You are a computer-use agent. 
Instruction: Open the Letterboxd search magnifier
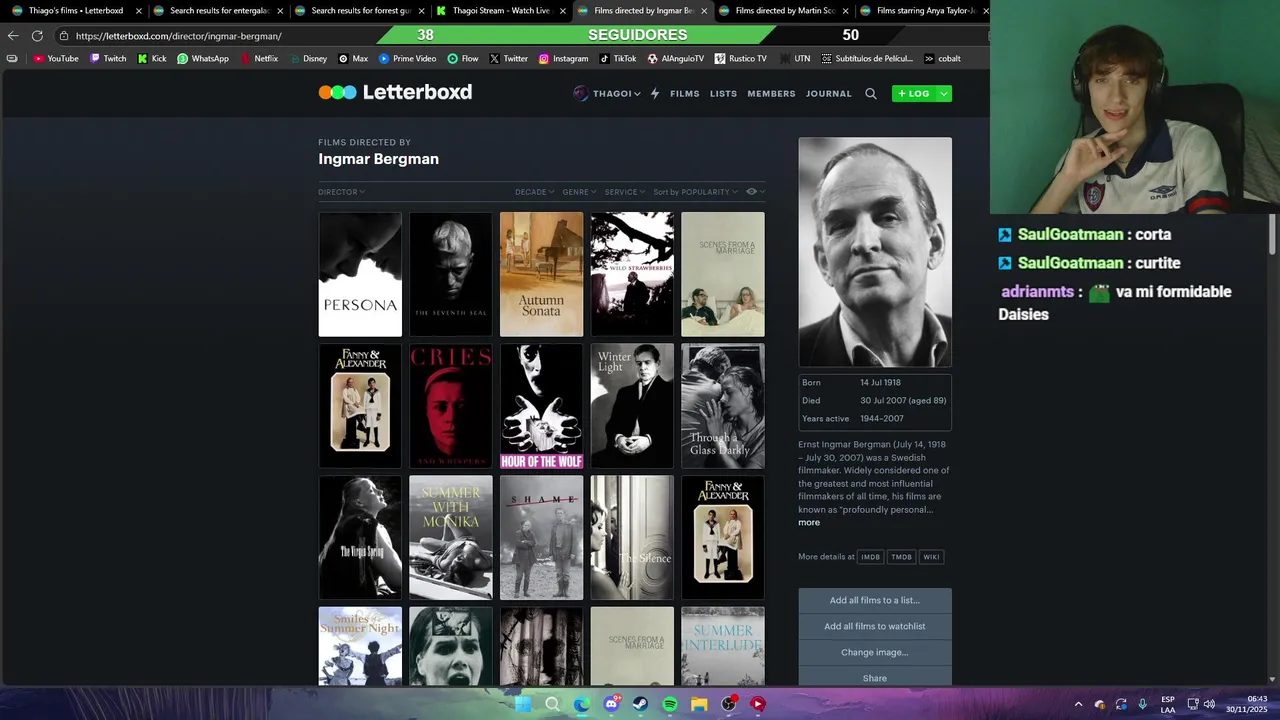pyautogui.click(x=871, y=93)
